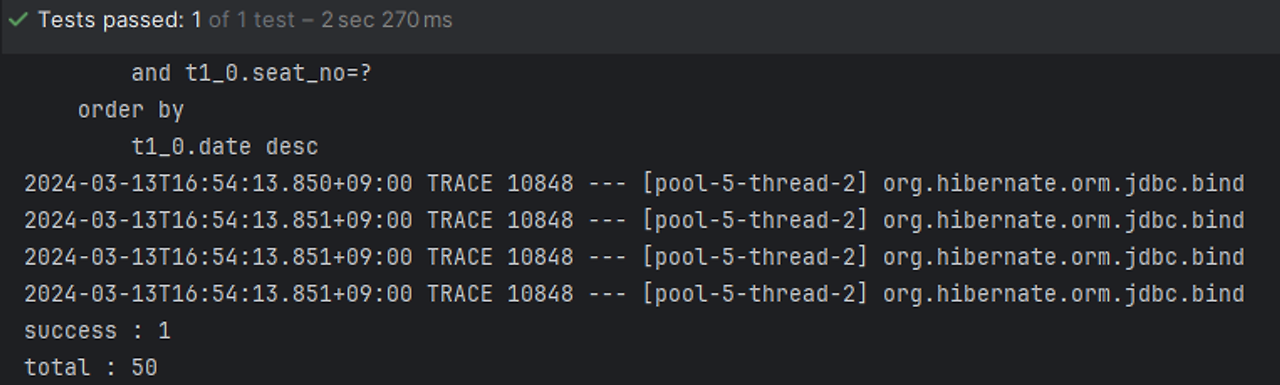Select the "t1_0.date desc" console line
This screenshot has height=385, width=1280.
[x=225, y=147]
